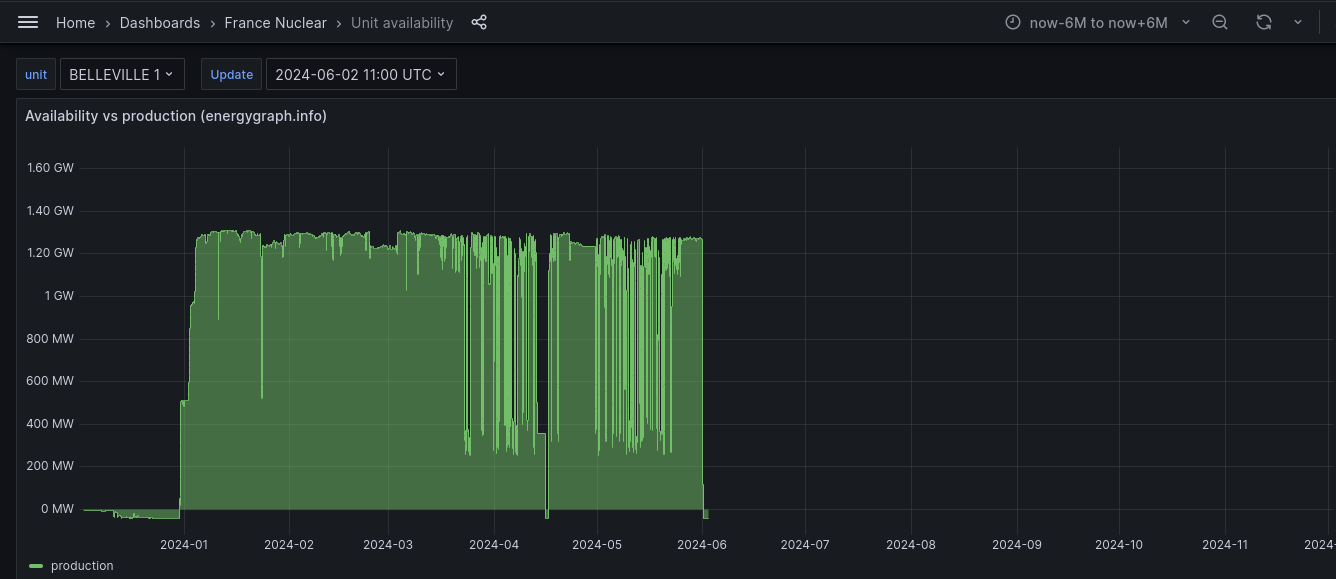
Task: Open the France Nuclear folder breadcrumb
Action: pyautogui.click(x=275, y=22)
